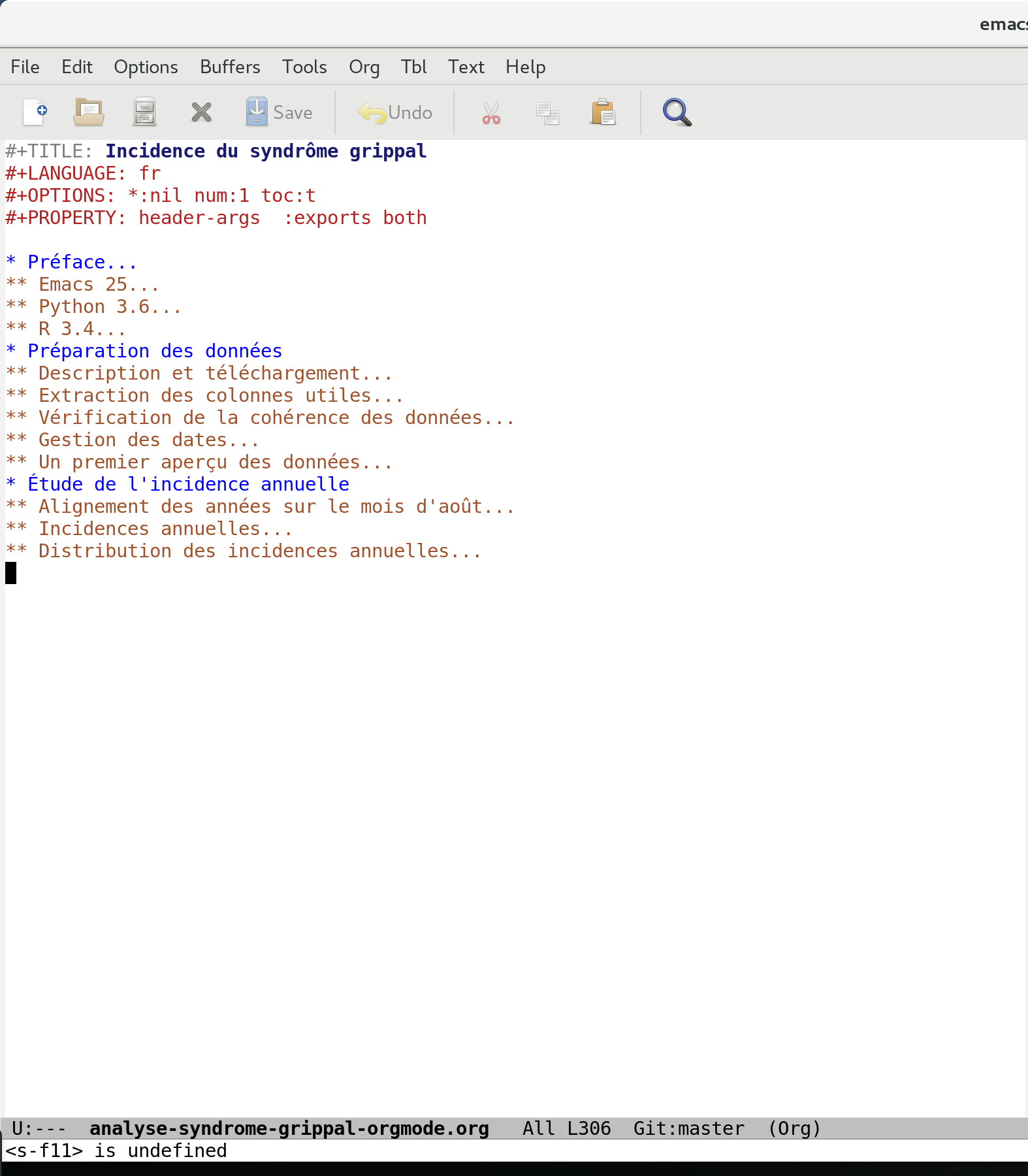Paste using the clipboard icon

coord(603,112)
